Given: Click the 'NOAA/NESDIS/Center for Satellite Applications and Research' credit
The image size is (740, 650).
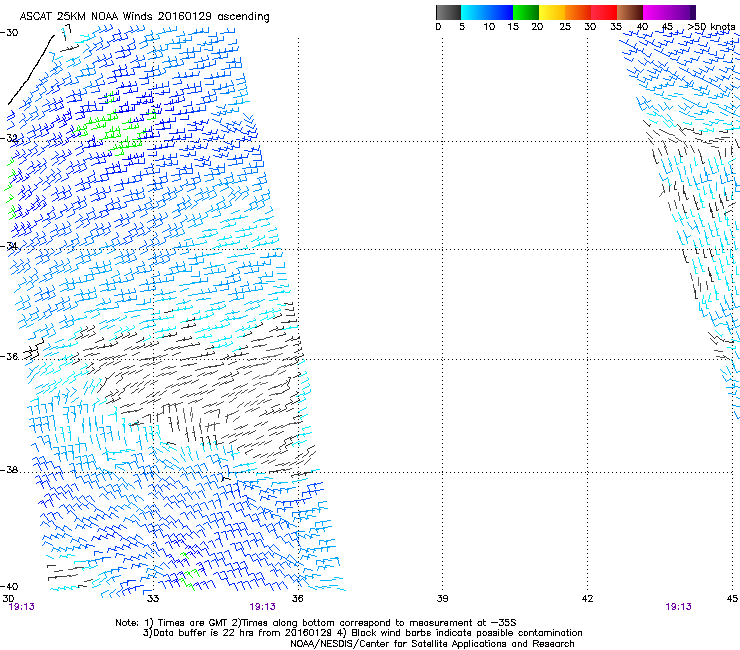Looking at the screenshot, I should (432, 644).
